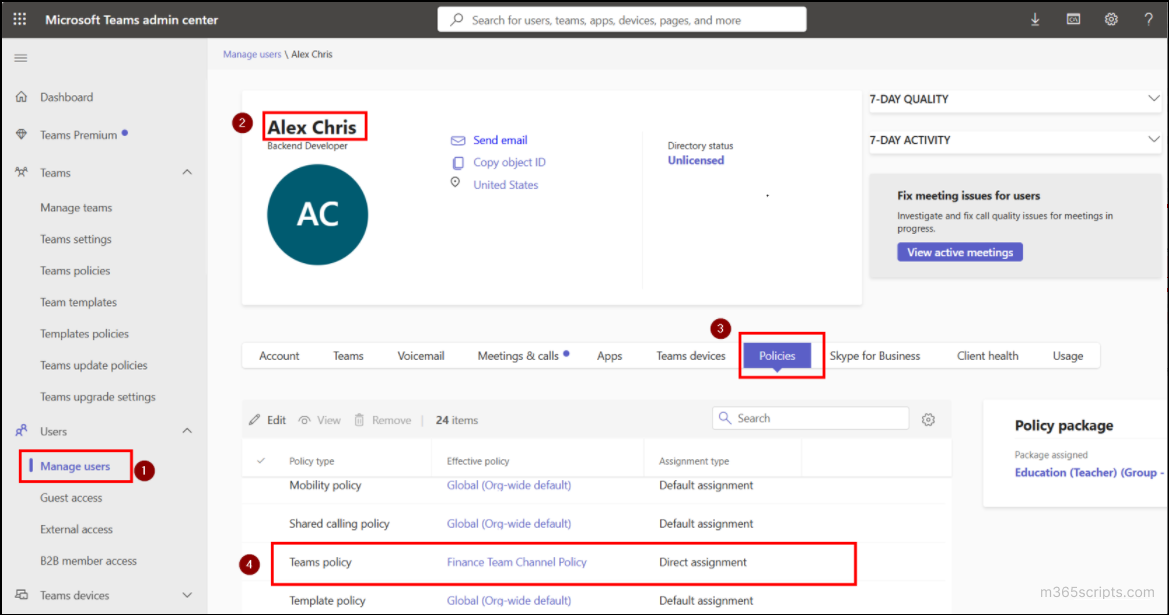Screen dimensions: 1169x615
Task: Expand the Teams devices section chevron
Action: click(x=187, y=595)
